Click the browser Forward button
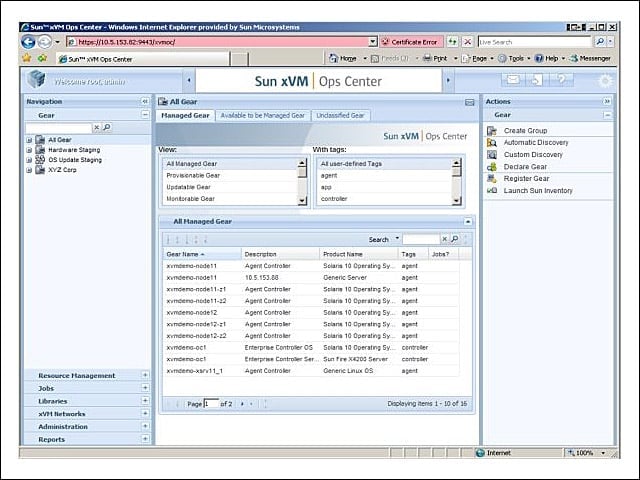640x480 pixels. pos(44,42)
